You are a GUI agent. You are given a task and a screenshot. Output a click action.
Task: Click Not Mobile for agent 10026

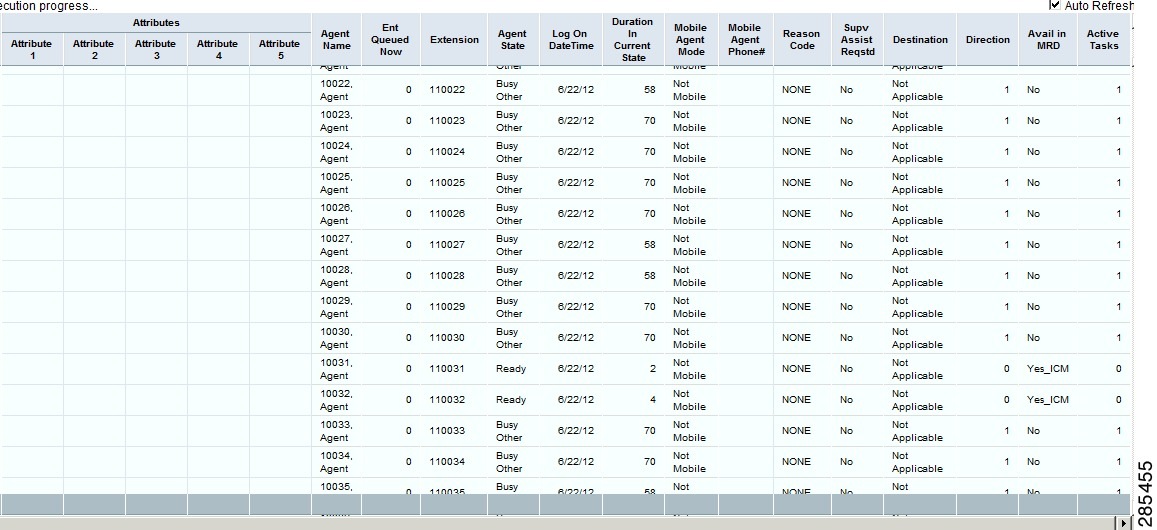689,214
